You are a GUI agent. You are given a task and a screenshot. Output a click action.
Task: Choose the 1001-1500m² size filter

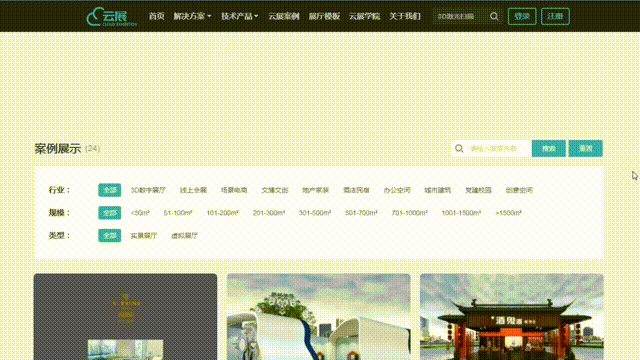point(461,213)
